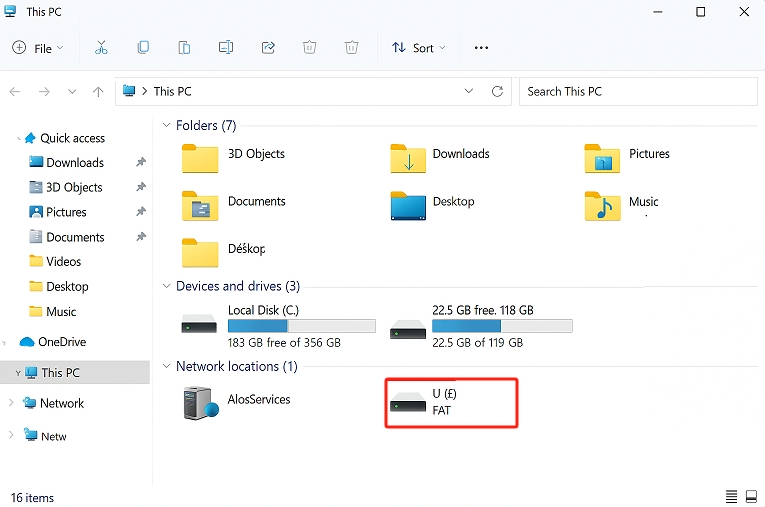Screen dimensions: 765x507
Task: Click '16 items' status text
Action: [32, 498]
